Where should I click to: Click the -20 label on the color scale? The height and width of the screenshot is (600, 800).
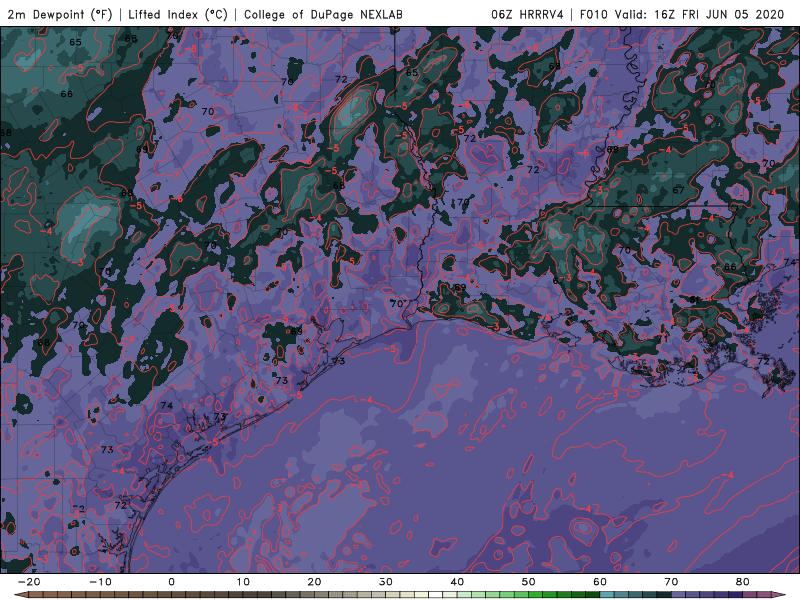29,582
